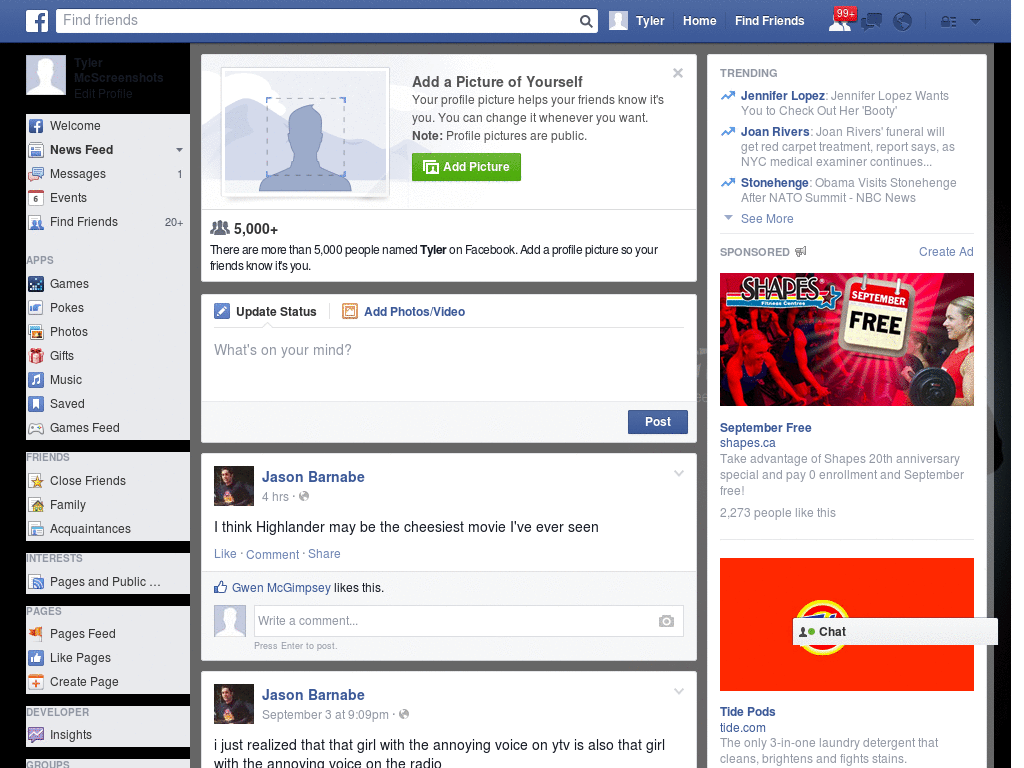The height and width of the screenshot is (768, 1024).
Task: Click the Facebook logo in the top bar
Action: tap(37, 21)
